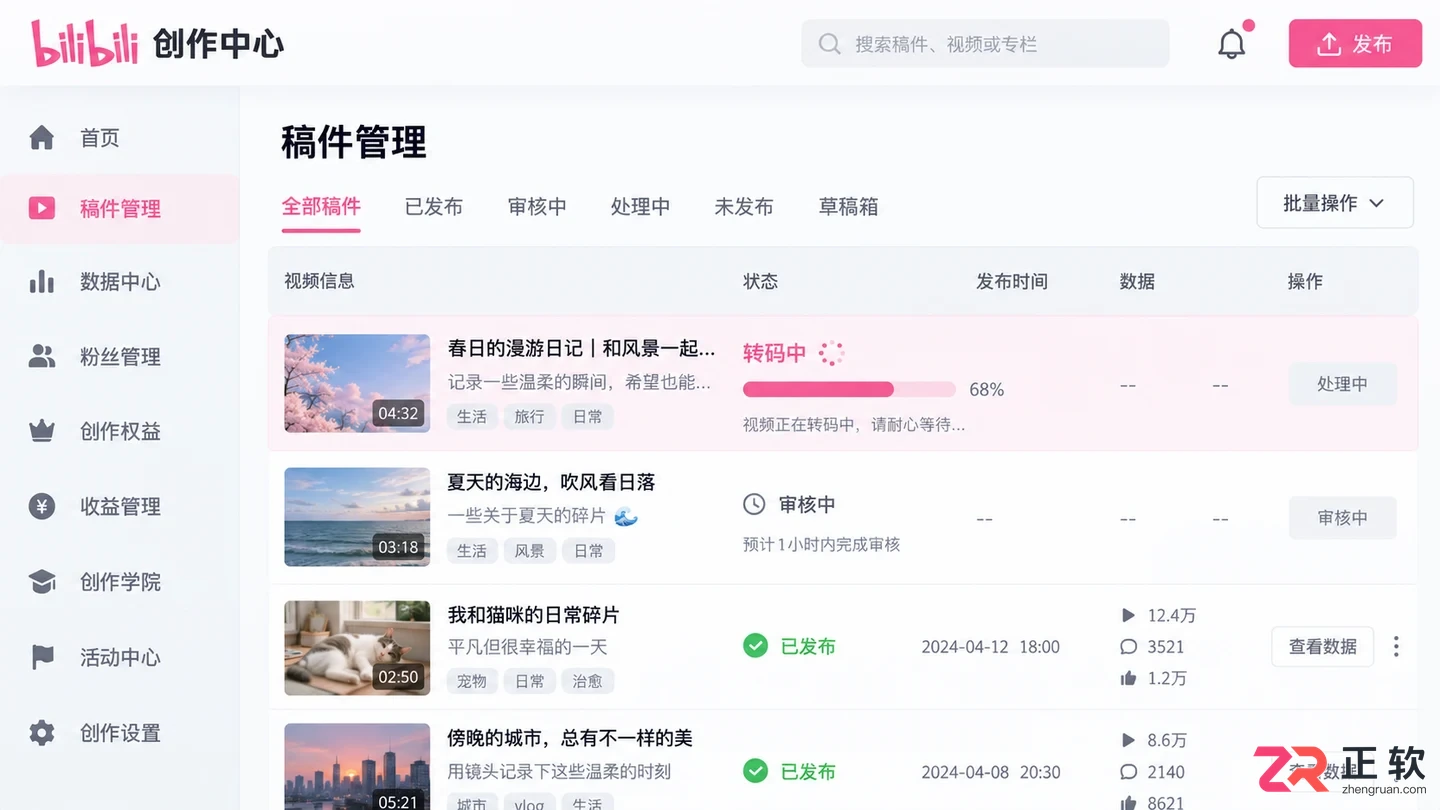Click the 首页 home icon
1440x810 pixels.
[42, 137]
